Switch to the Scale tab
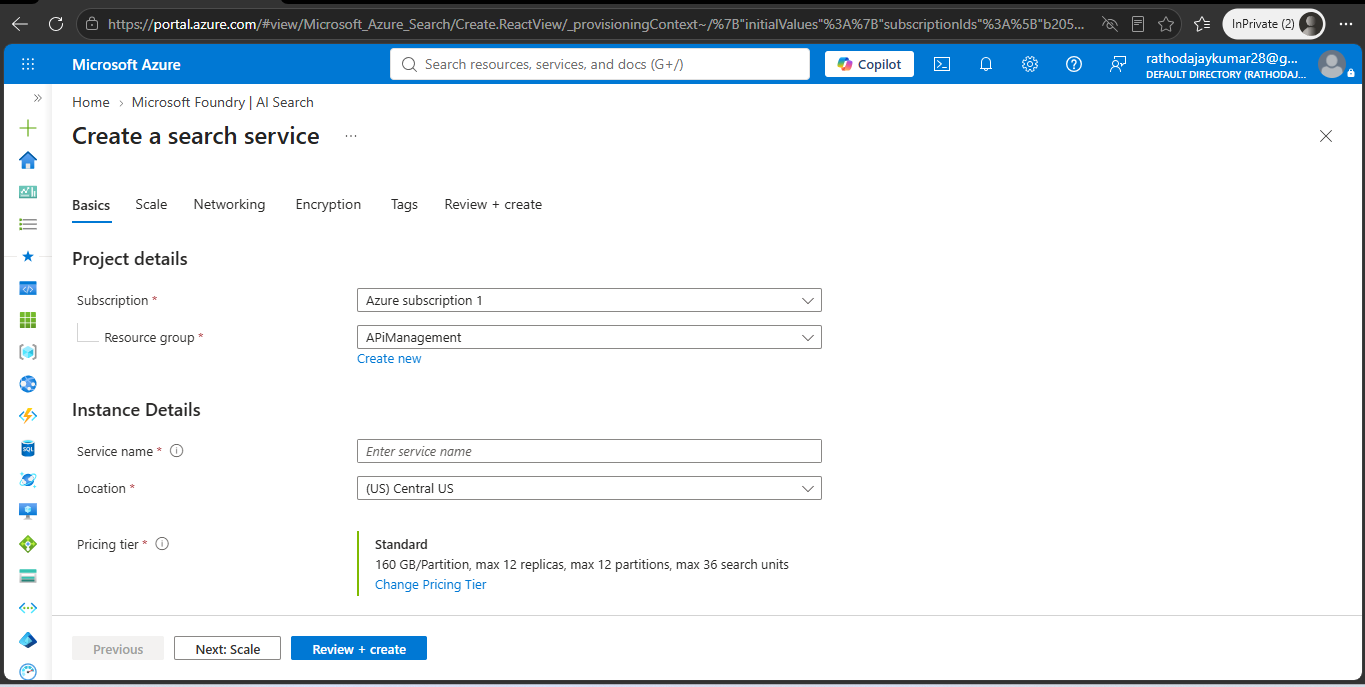 point(151,204)
